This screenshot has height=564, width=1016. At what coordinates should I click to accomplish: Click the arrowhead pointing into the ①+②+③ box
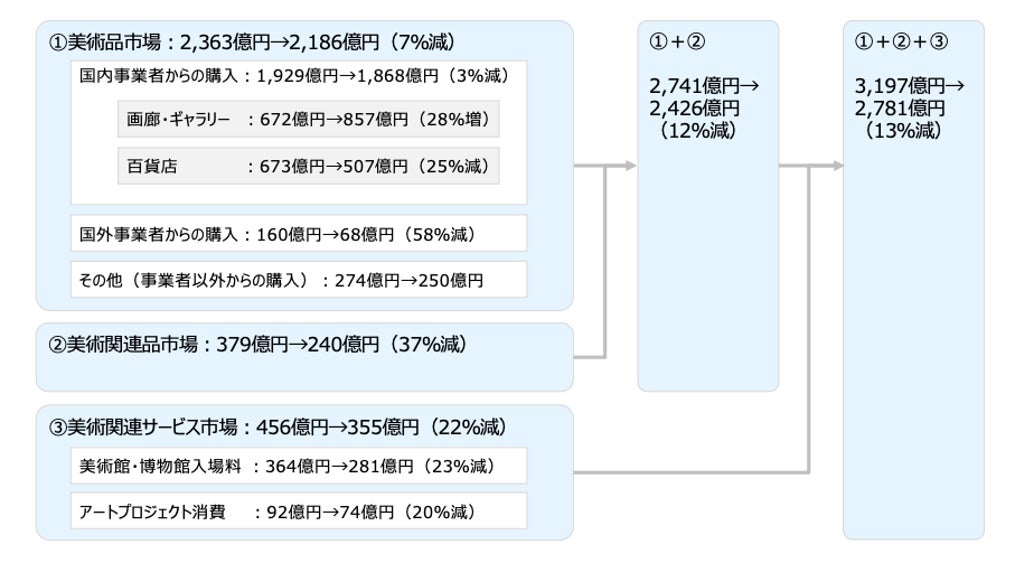(836, 166)
